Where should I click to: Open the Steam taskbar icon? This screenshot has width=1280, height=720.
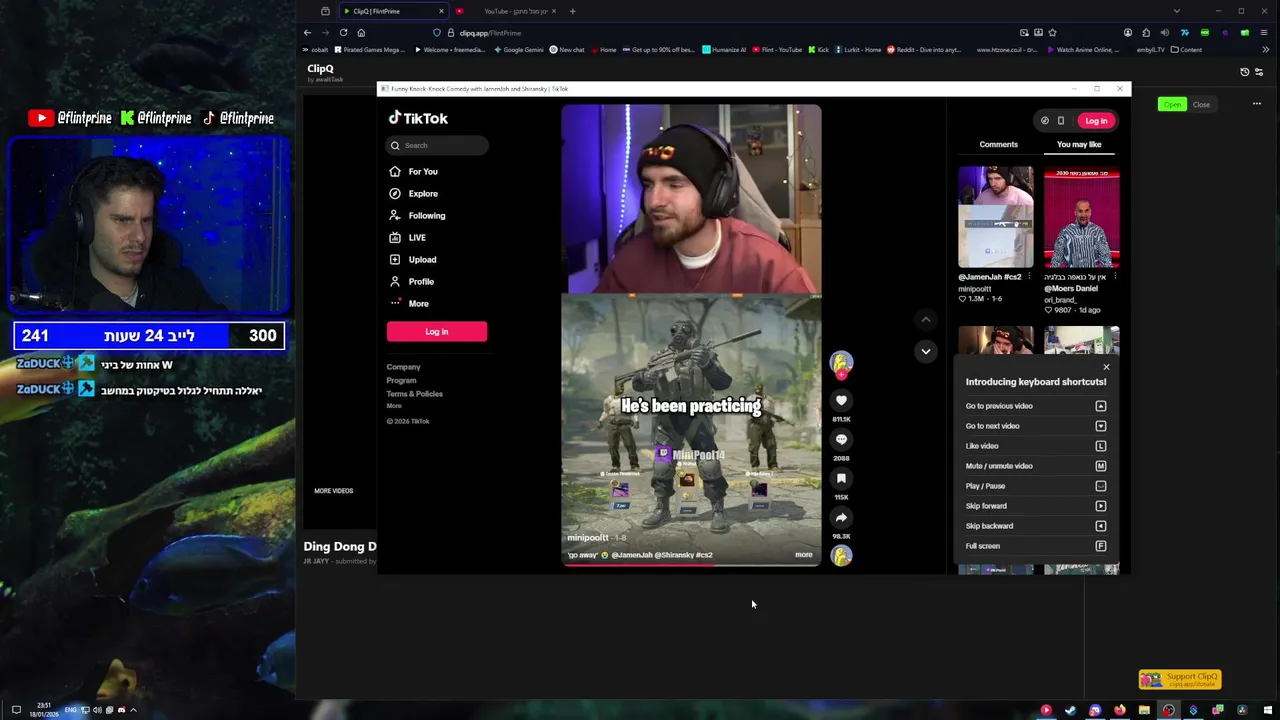pyautogui.click(x=1070, y=710)
